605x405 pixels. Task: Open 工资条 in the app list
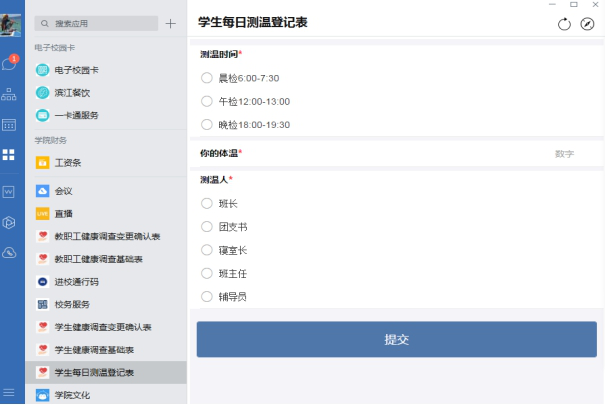67,162
